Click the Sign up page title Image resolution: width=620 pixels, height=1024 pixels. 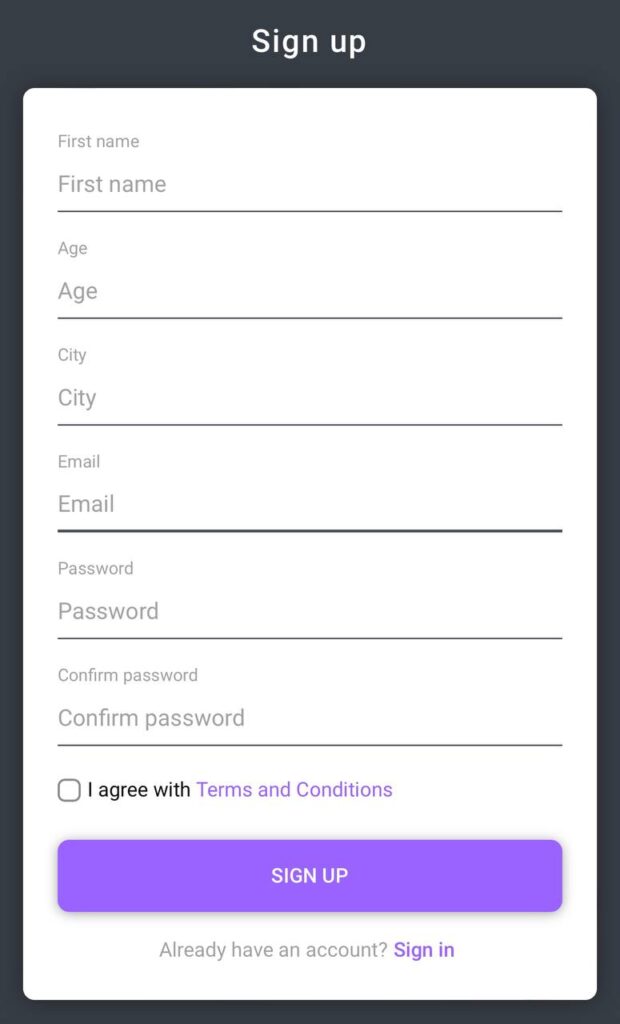click(310, 41)
